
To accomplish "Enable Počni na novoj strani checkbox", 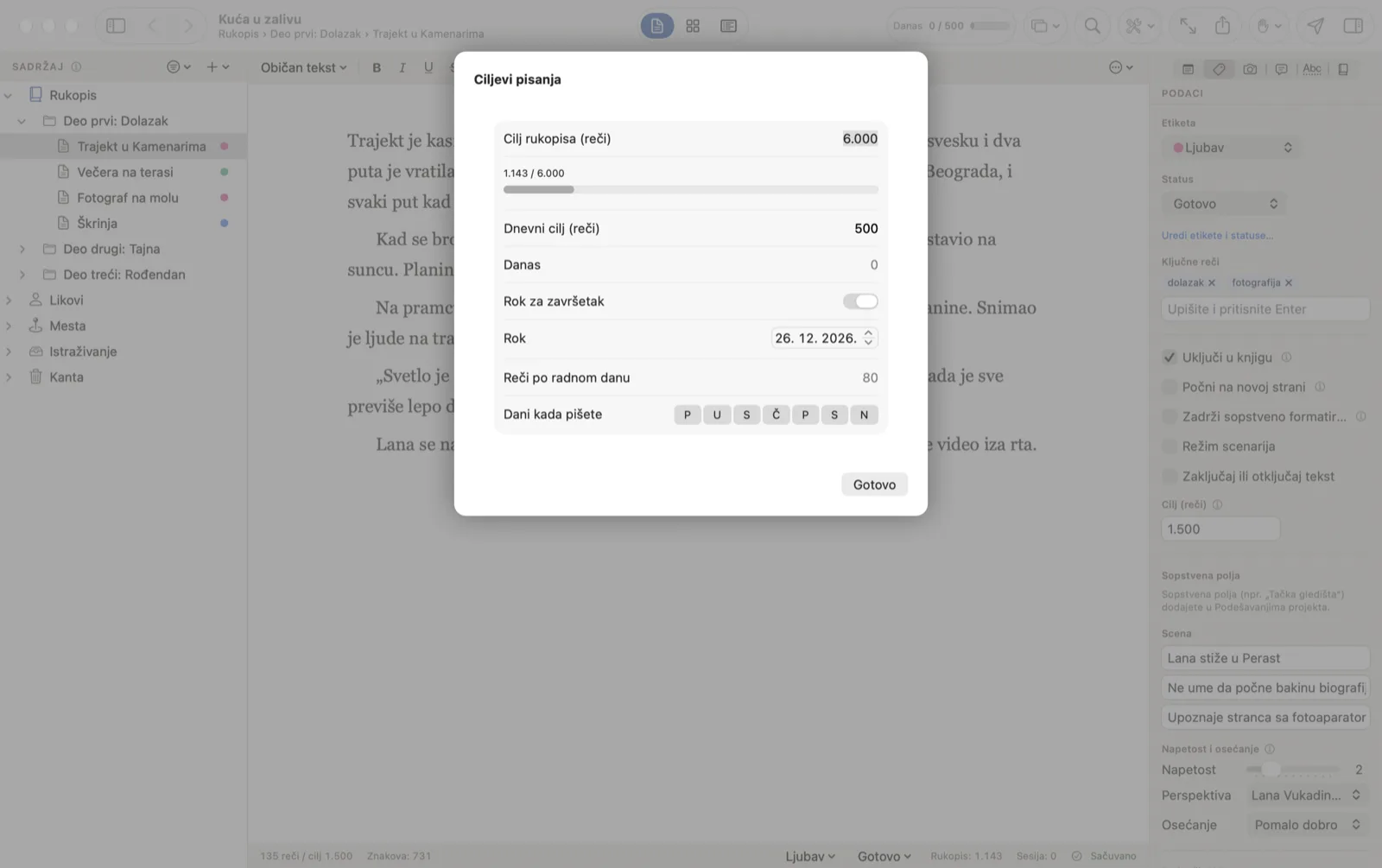I will [x=1170, y=387].
